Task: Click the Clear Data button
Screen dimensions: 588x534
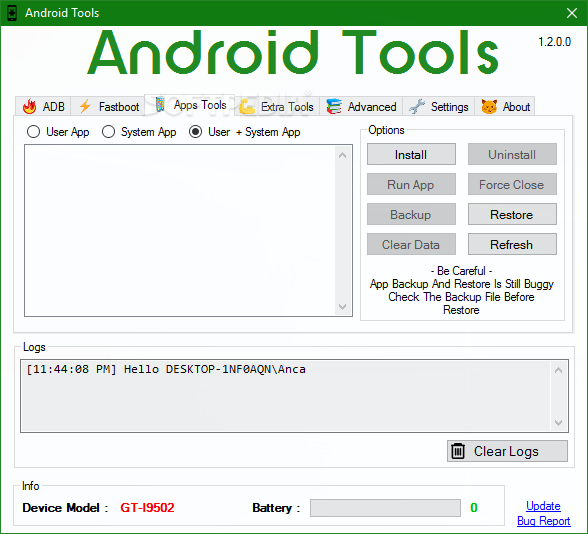Action: pyautogui.click(x=411, y=244)
